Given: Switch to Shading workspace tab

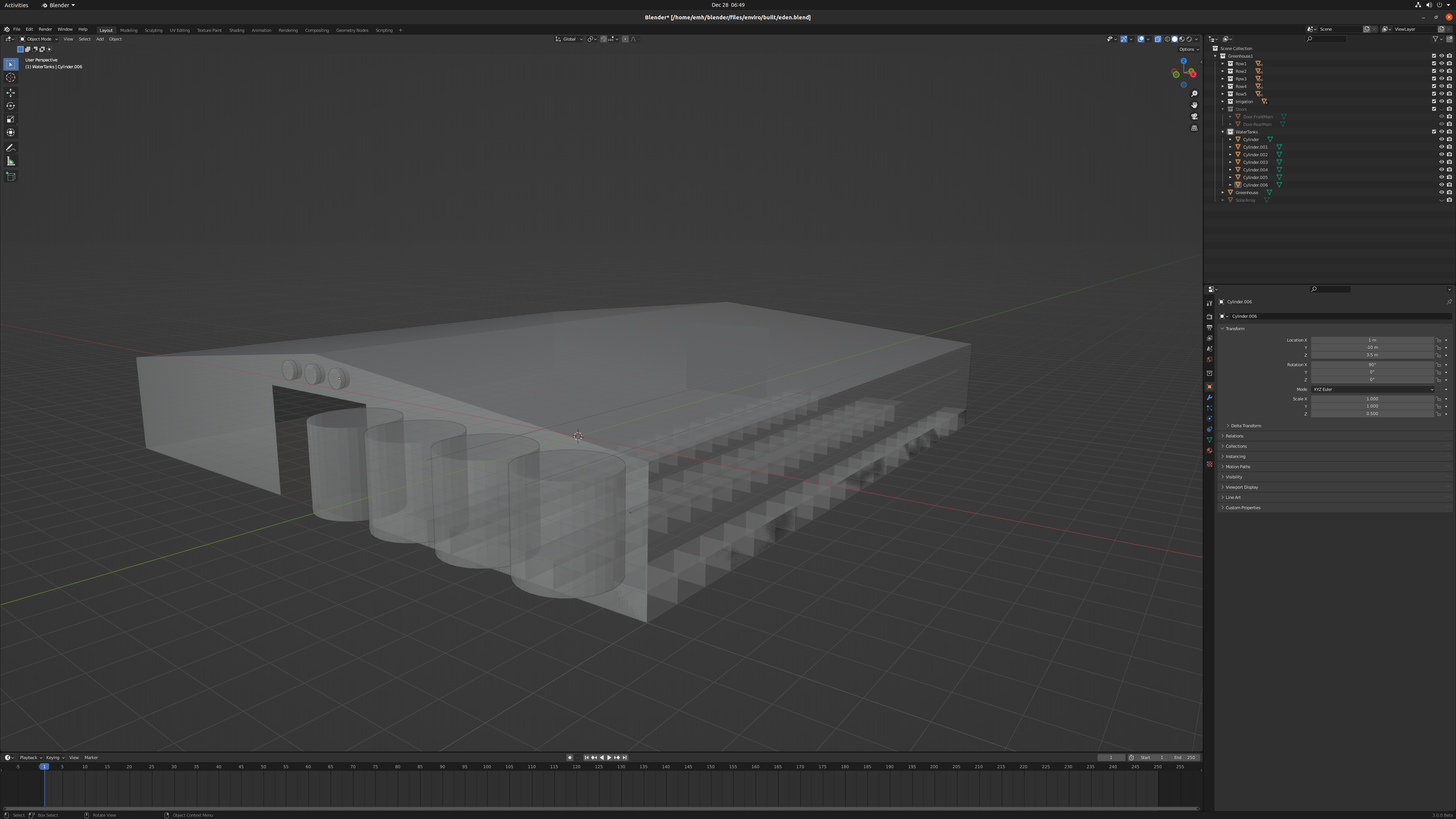Looking at the screenshot, I should pos(236,30).
